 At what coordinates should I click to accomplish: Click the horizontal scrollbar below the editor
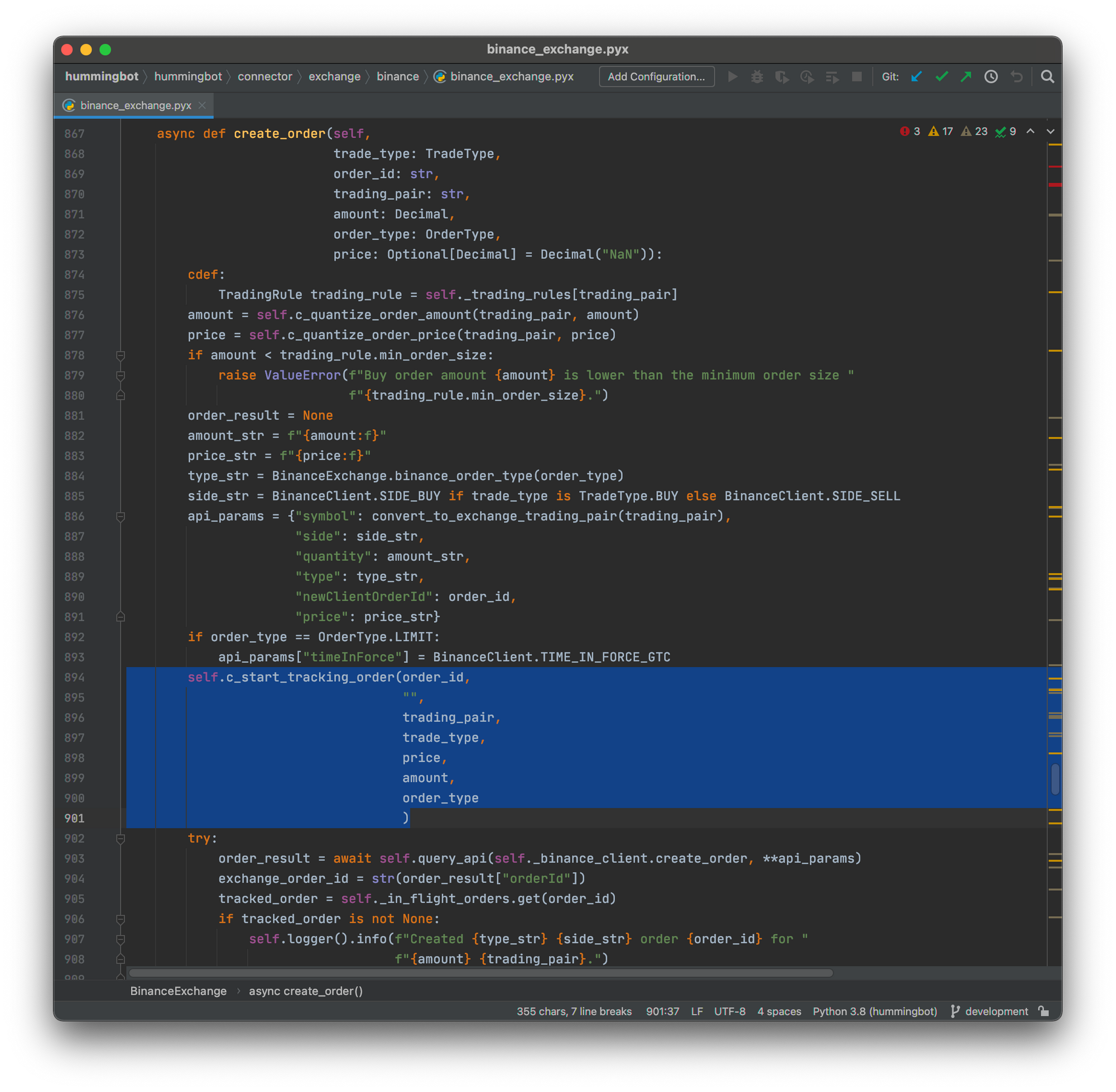(x=480, y=973)
